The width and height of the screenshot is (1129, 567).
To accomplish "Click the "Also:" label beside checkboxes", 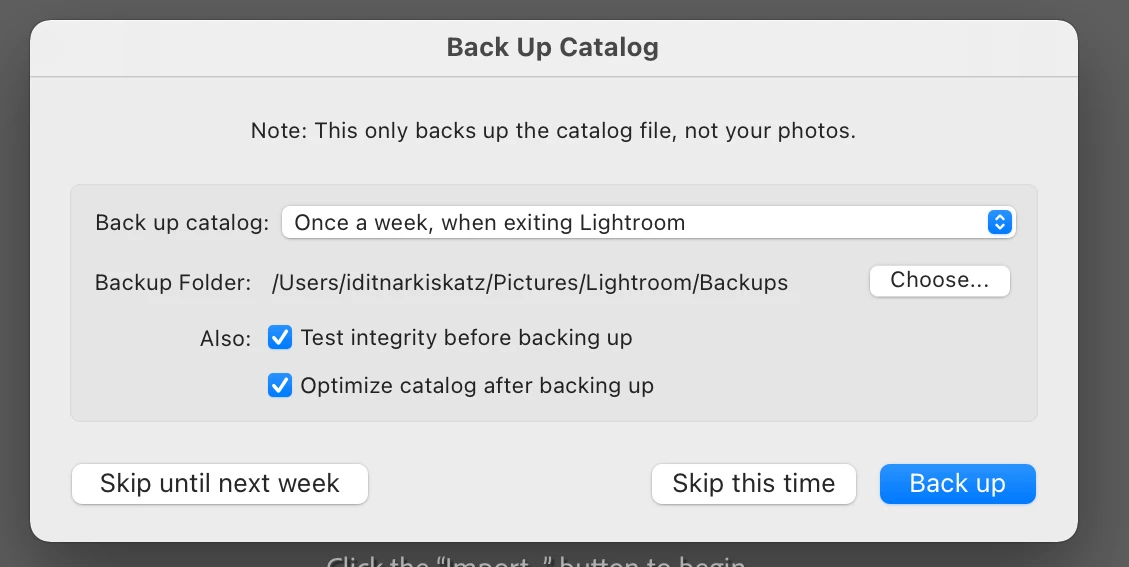I will (x=225, y=339).
